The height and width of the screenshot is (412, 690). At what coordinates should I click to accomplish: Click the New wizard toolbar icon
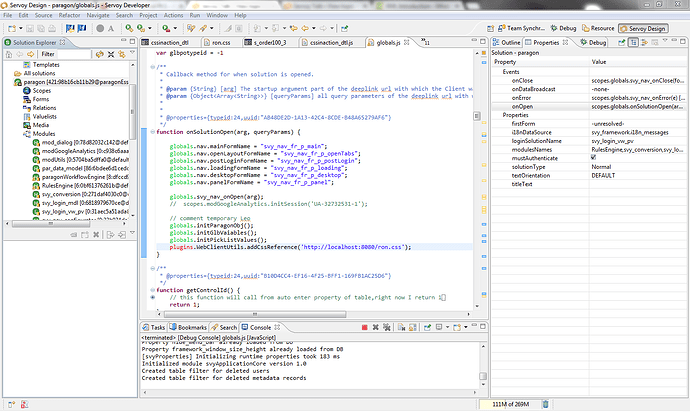click(12, 28)
